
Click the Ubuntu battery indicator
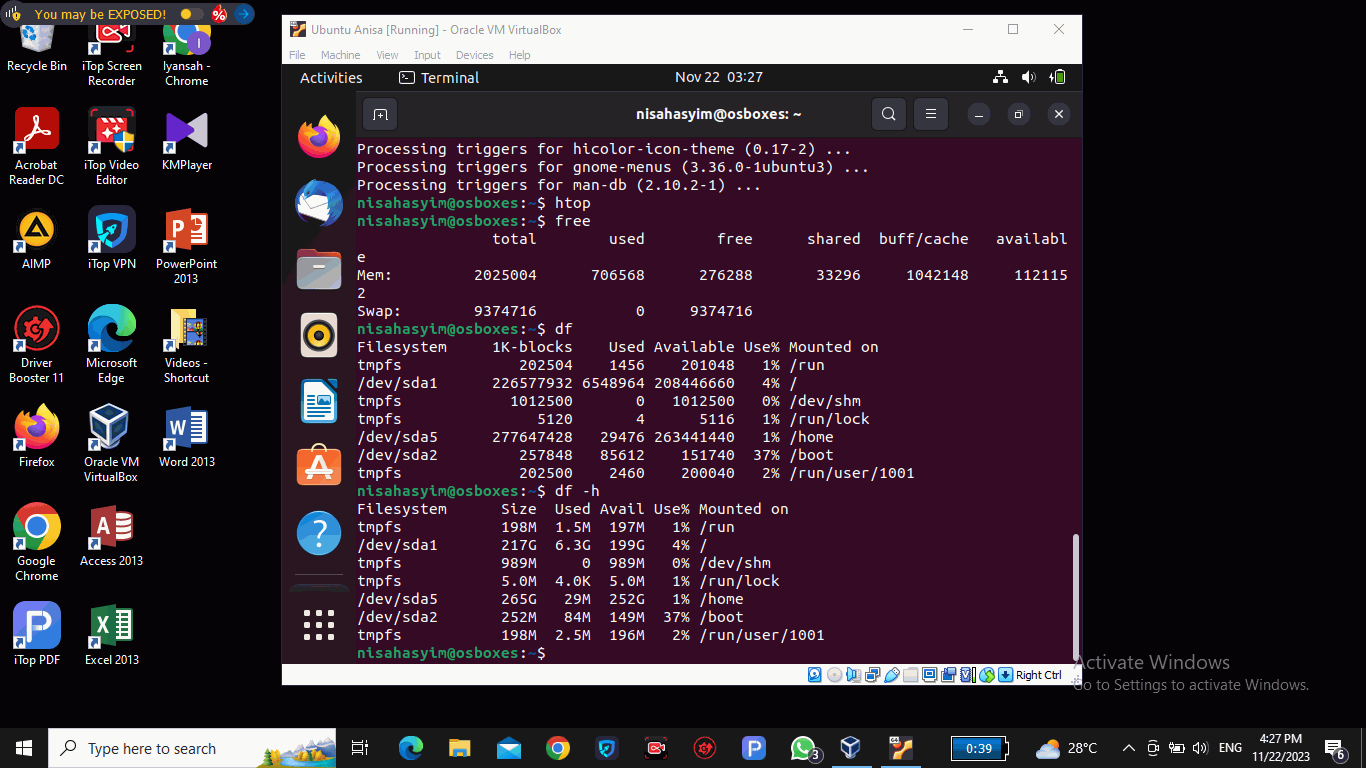click(x=1057, y=77)
